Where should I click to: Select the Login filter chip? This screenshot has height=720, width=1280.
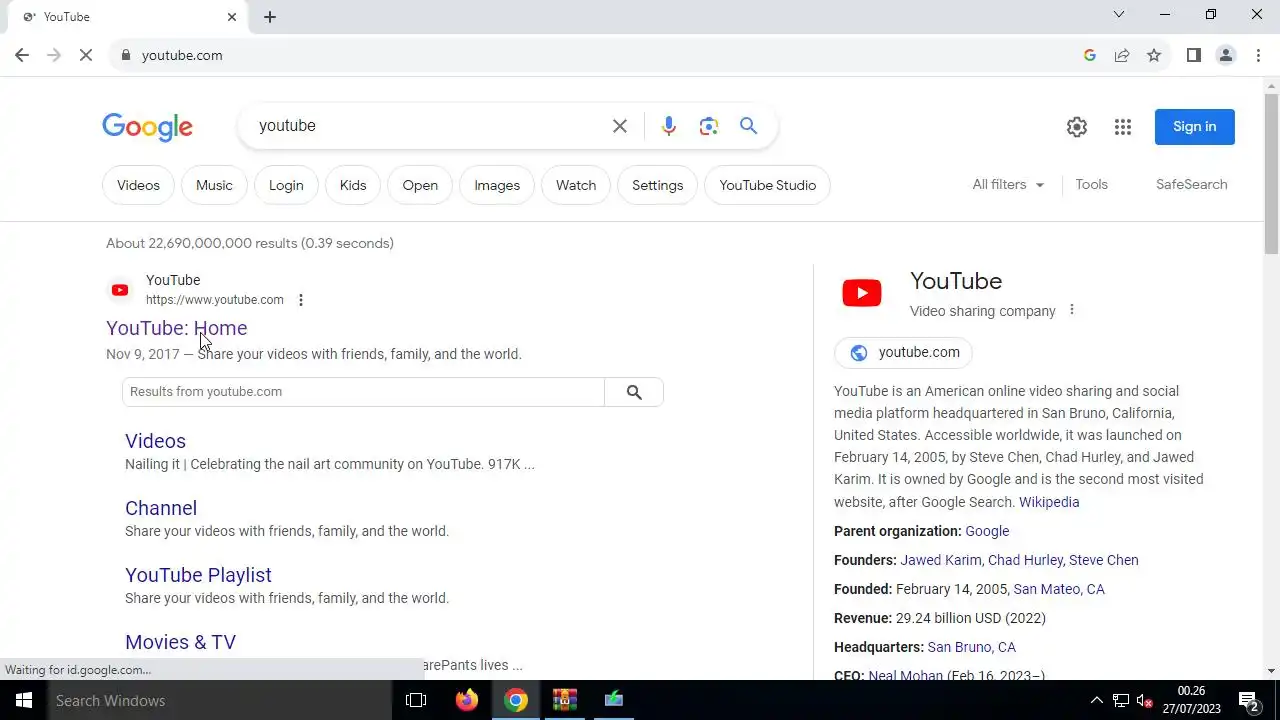[286, 185]
